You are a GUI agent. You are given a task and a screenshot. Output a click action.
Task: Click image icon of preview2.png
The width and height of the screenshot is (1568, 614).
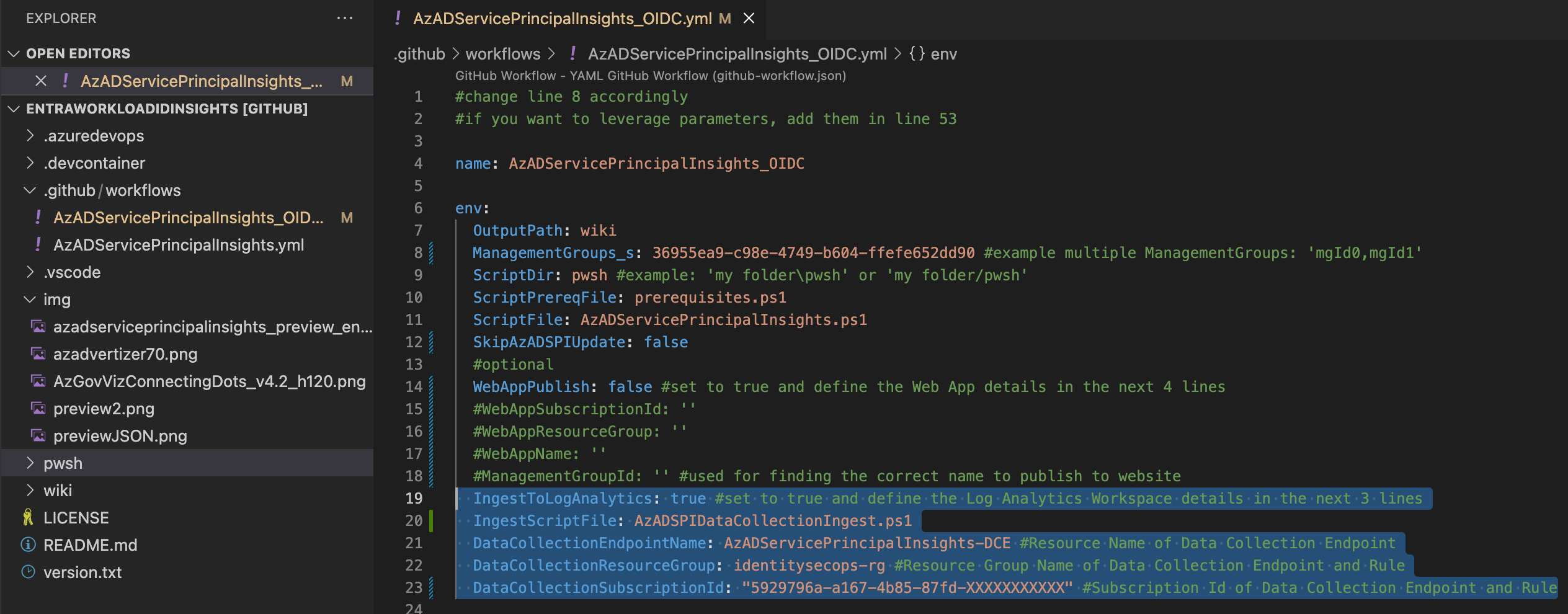click(x=38, y=409)
